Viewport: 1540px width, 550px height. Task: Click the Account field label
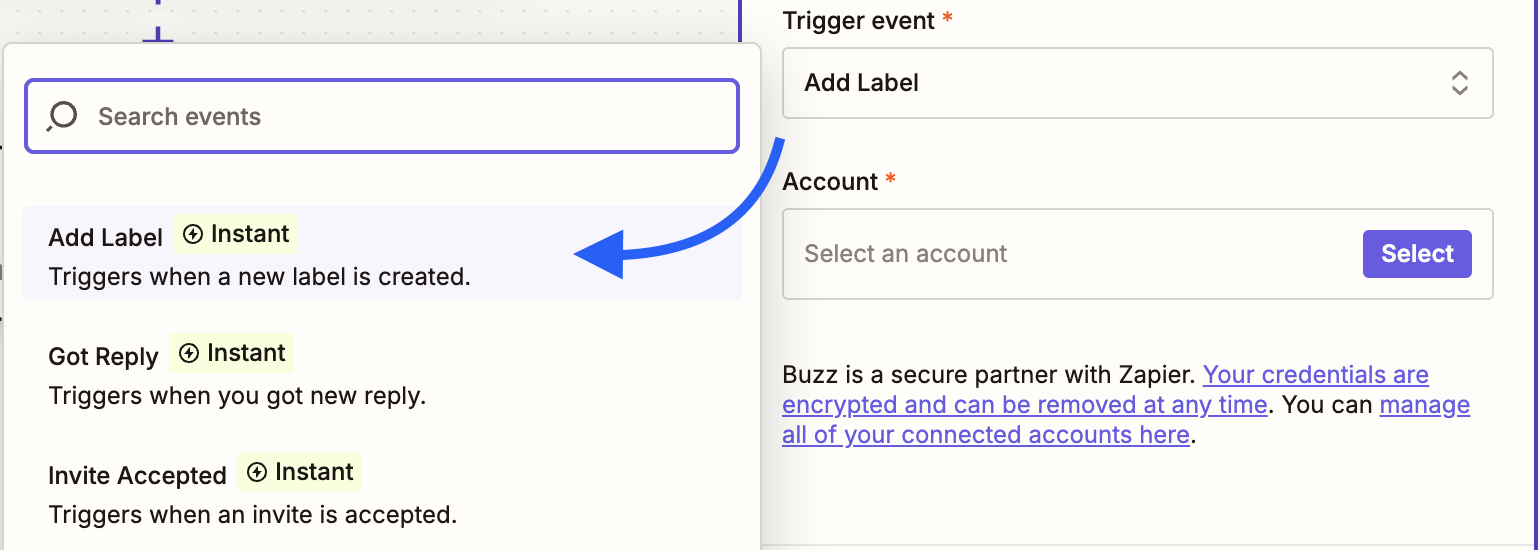[x=829, y=182]
